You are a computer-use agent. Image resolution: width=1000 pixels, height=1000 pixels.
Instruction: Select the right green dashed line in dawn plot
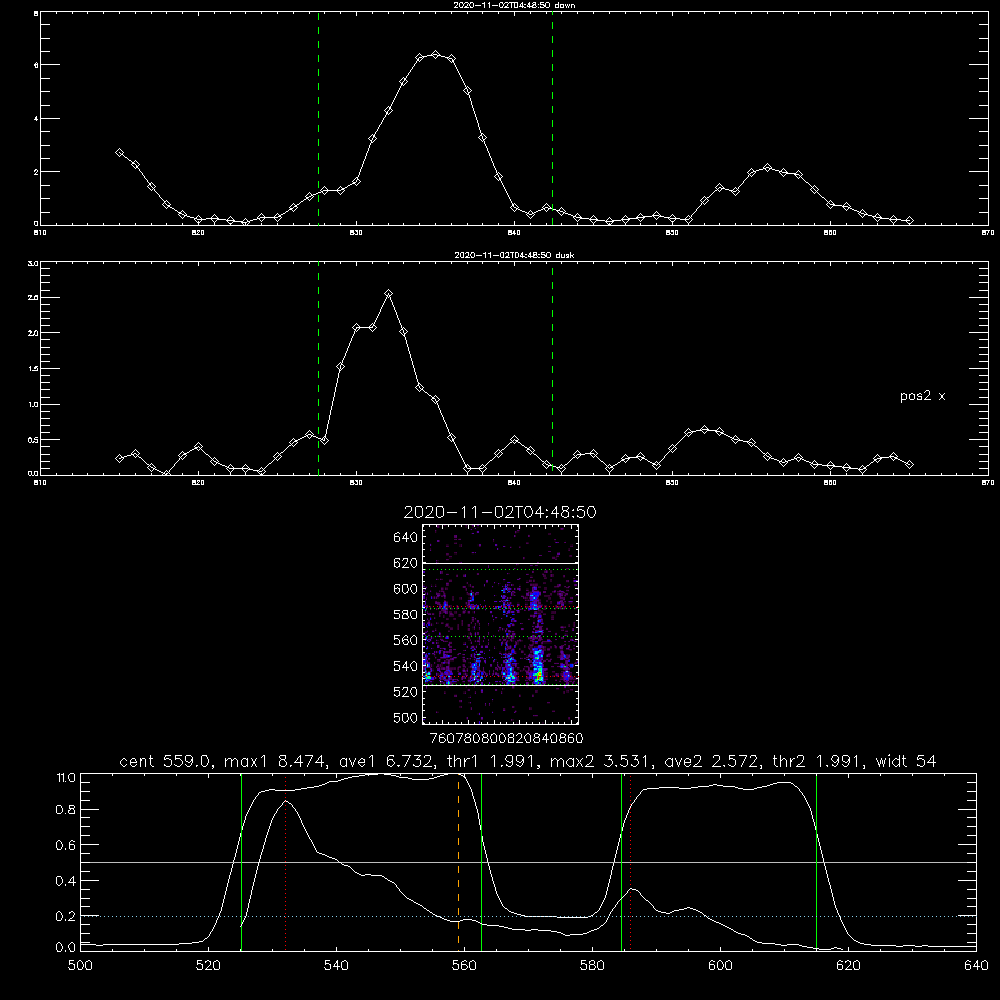click(x=552, y=118)
